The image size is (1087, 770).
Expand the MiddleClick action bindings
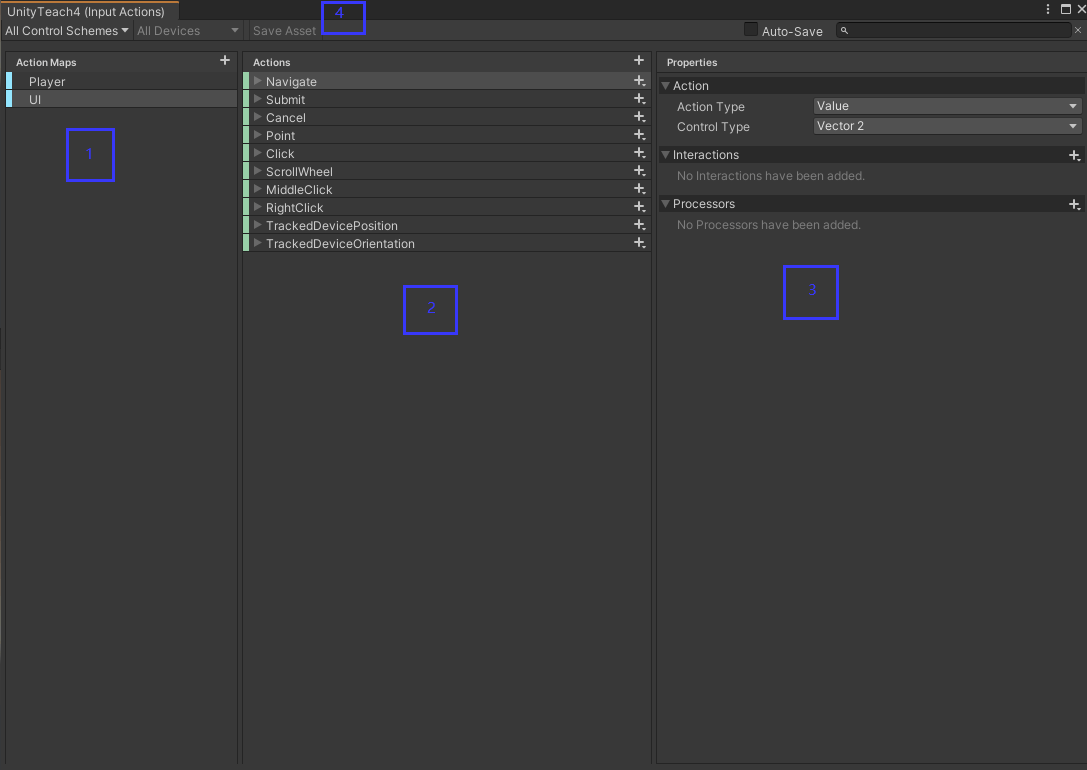click(x=257, y=189)
